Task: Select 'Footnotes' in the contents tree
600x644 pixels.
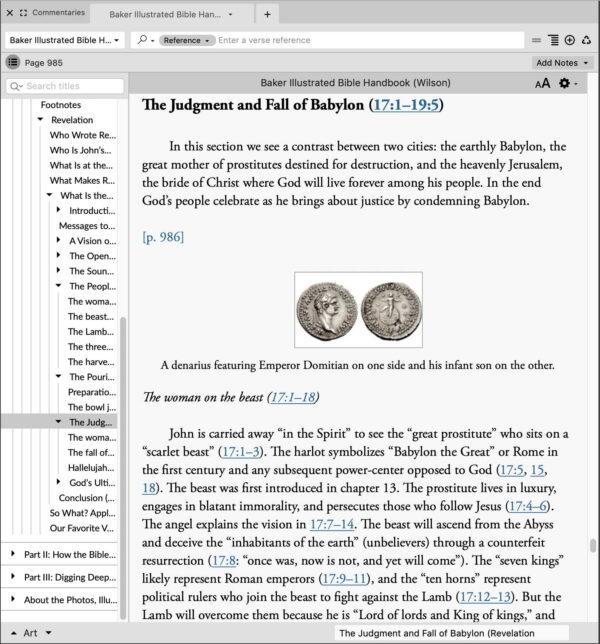Action: coord(61,105)
